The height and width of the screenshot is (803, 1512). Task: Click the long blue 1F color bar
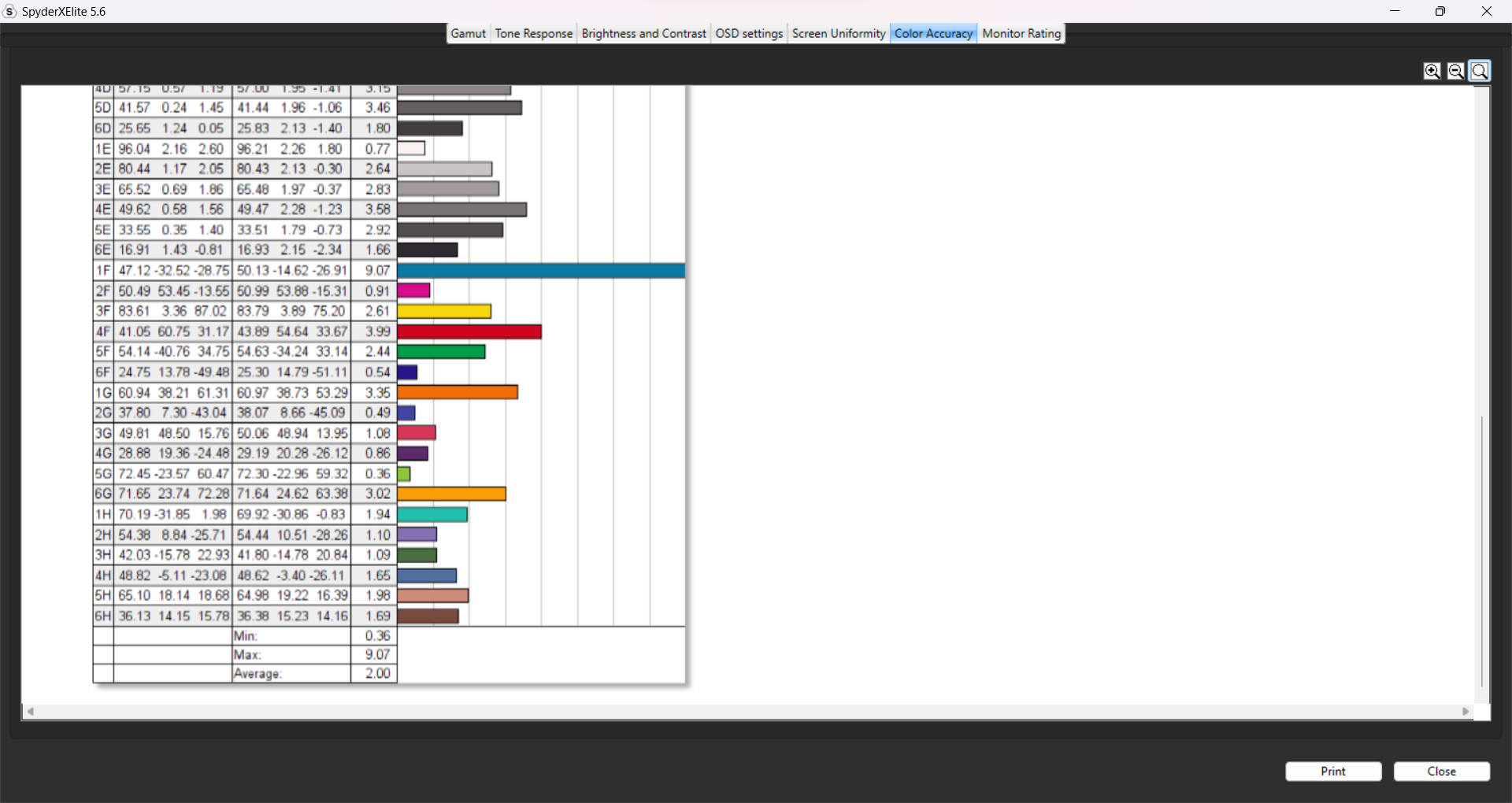541,271
